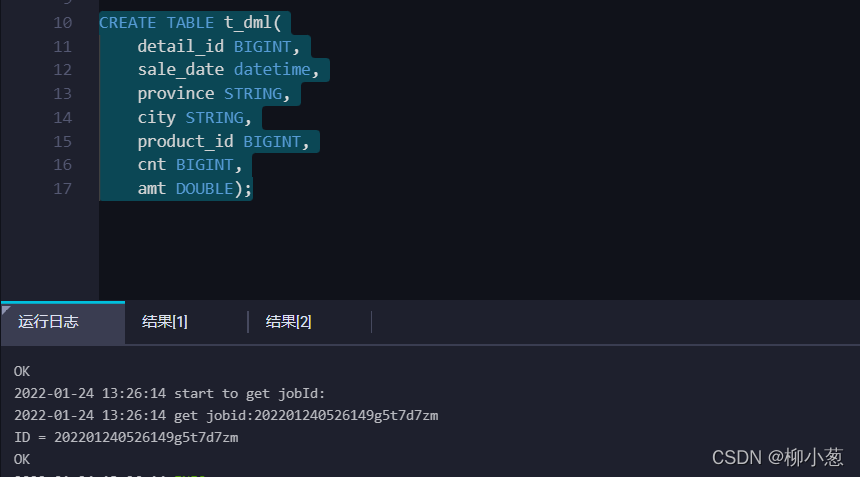Click the province column name
Image resolution: width=860 pixels, height=477 pixels.
[176, 94]
